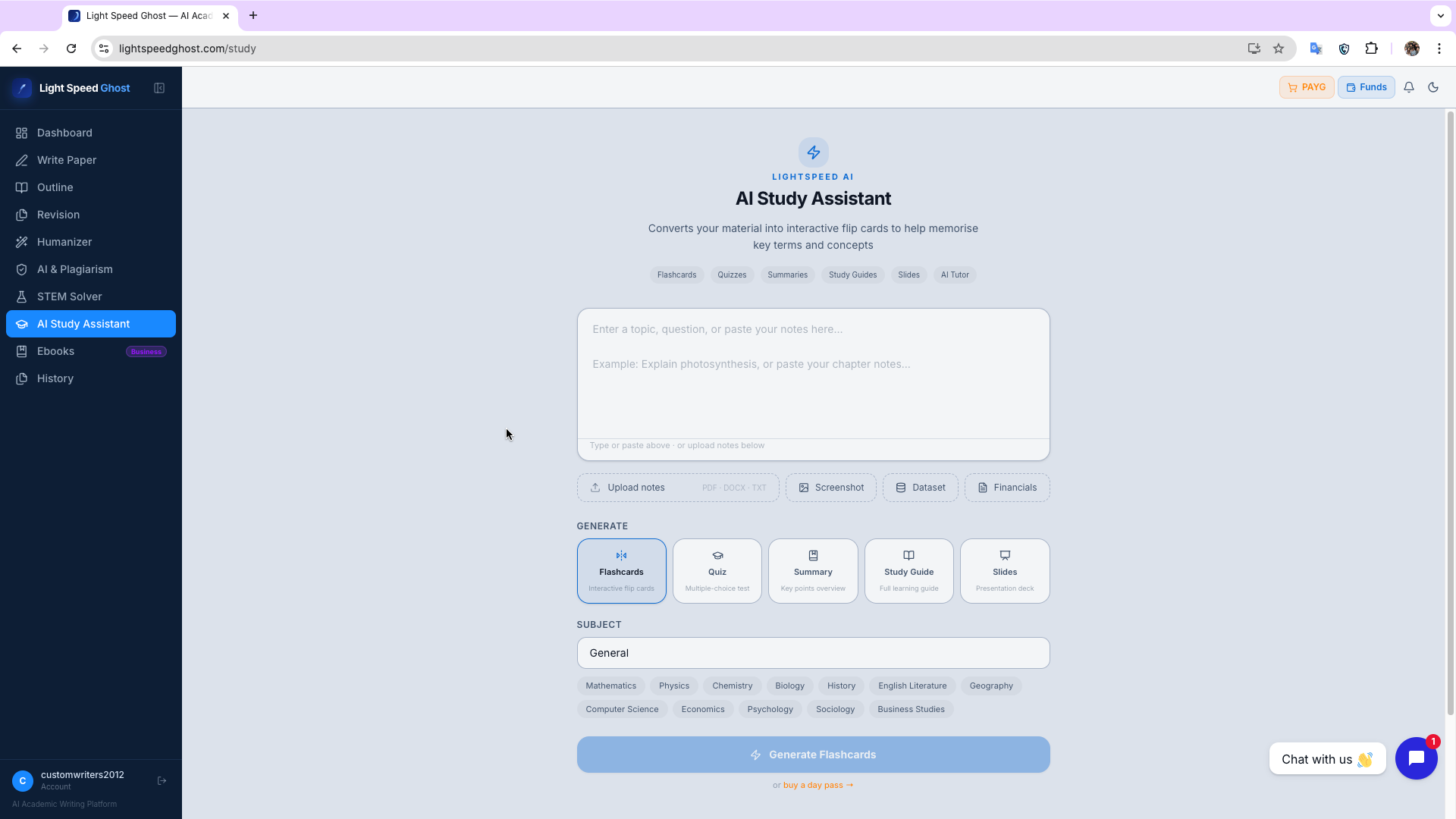Viewport: 1456px width, 819px height.
Task: Open Revision in the sidebar
Action: (x=91, y=215)
